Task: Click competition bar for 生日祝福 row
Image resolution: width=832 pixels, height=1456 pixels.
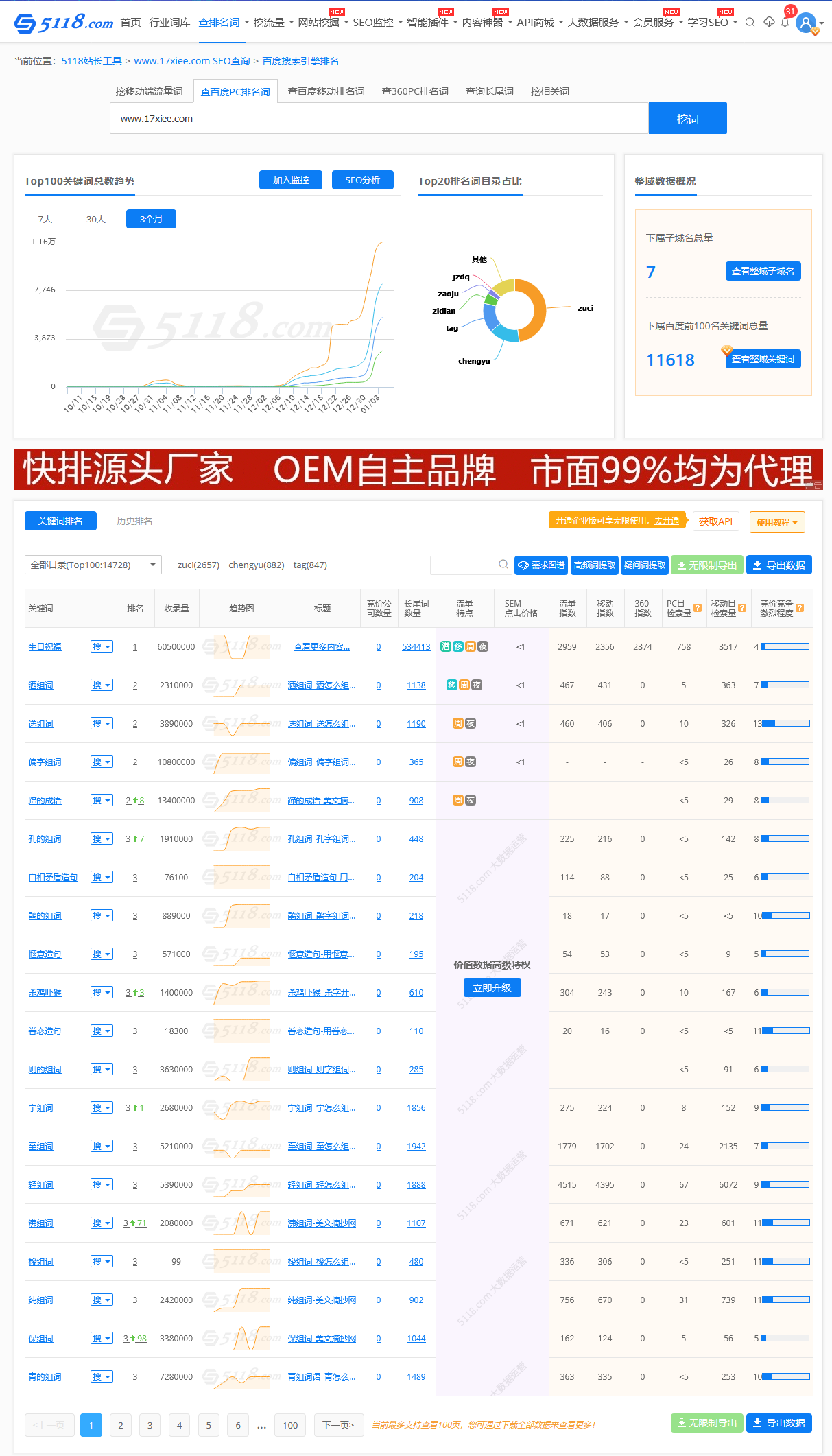Action: 785,646
